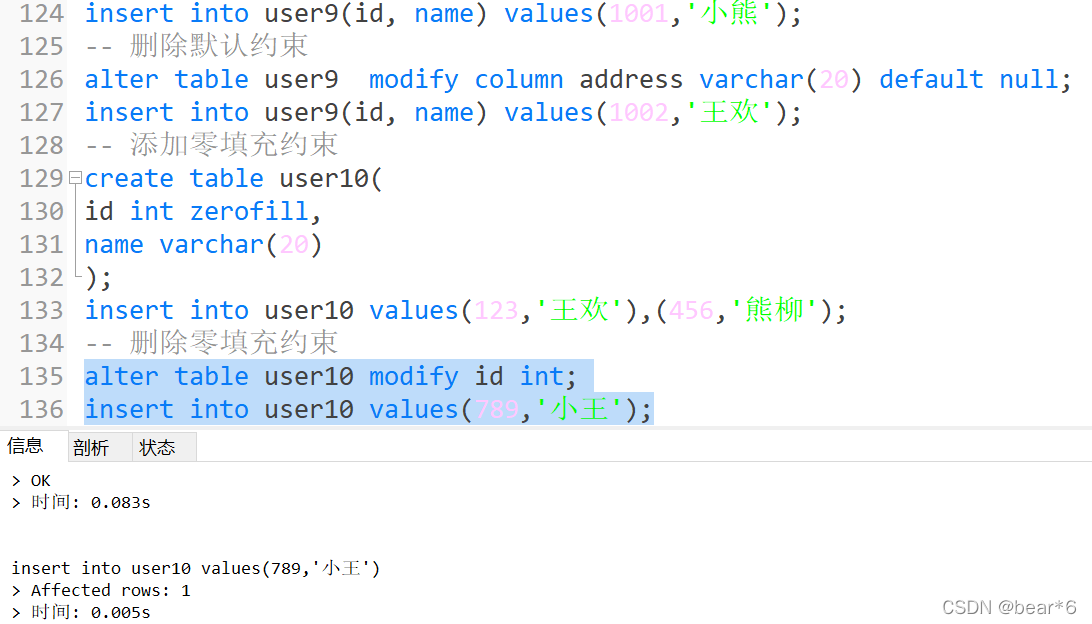Screen dimensions: 1092x624
Task: Click '时间: 0.005s' in output
Action: pyautogui.click(x=91, y=612)
